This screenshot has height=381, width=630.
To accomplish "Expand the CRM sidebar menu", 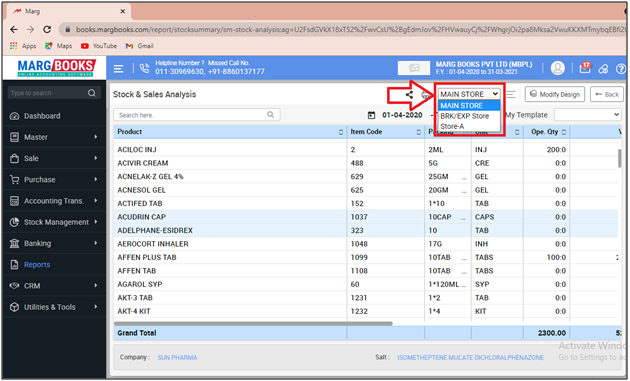I will click(54, 286).
